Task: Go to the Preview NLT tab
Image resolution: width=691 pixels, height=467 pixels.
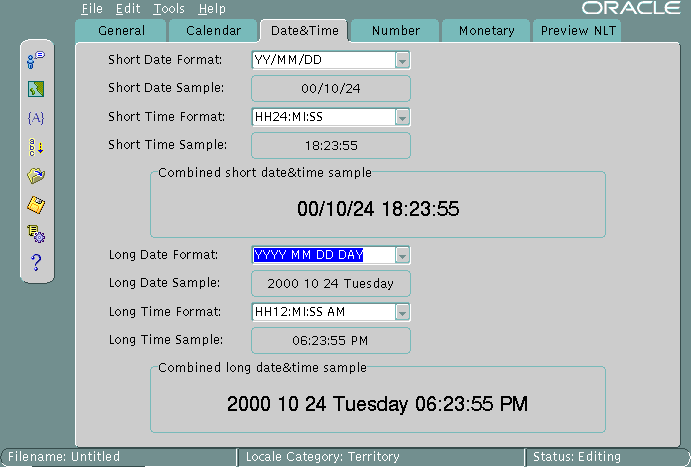Action: tap(577, 31)
